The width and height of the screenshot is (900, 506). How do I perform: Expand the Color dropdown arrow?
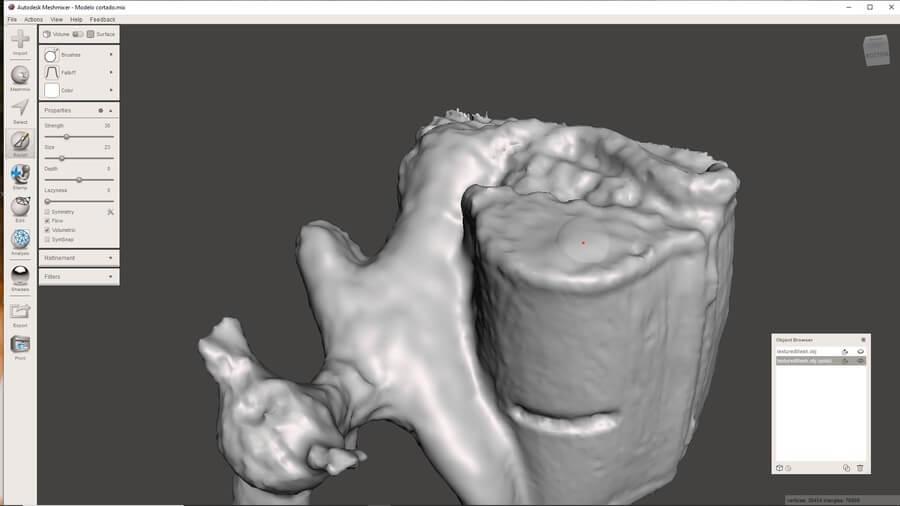111,91
